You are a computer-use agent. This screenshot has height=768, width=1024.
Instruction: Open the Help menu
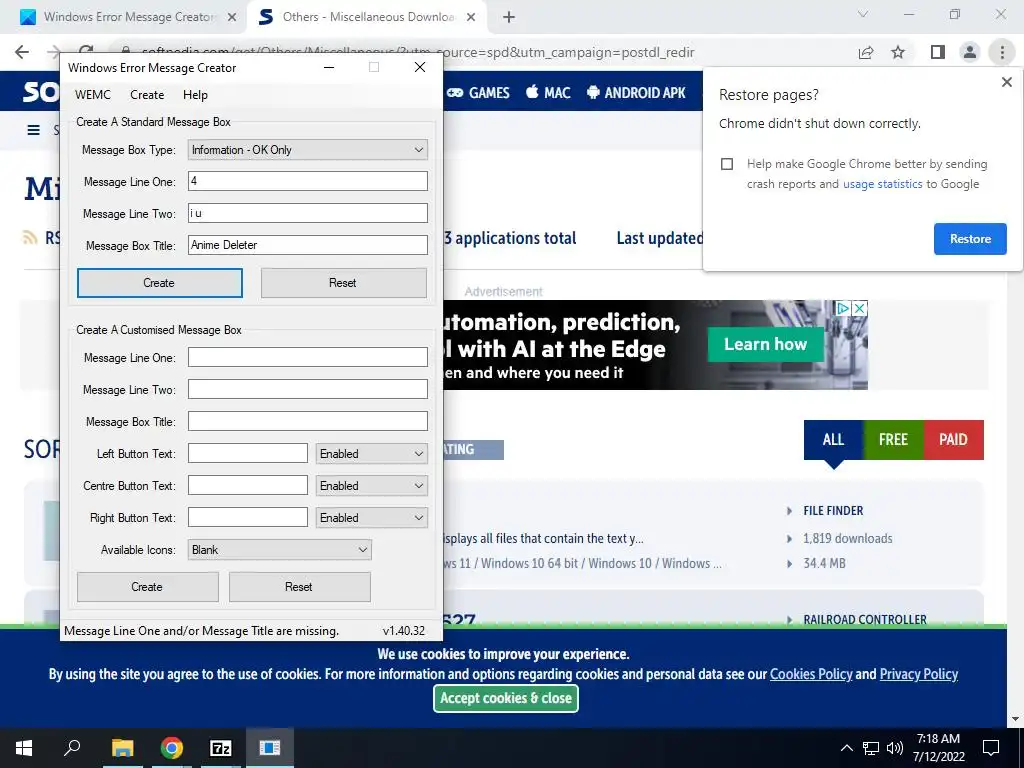click(x=195, y=95)
